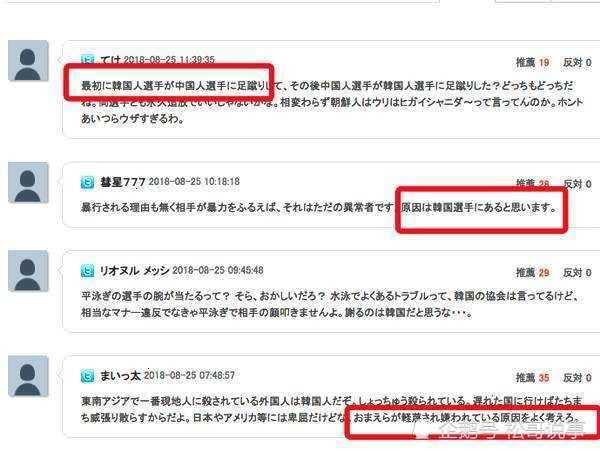Vote 反対 on てけ's comment
This screenshot has height=451, width=600.
(x=577, y=62)
